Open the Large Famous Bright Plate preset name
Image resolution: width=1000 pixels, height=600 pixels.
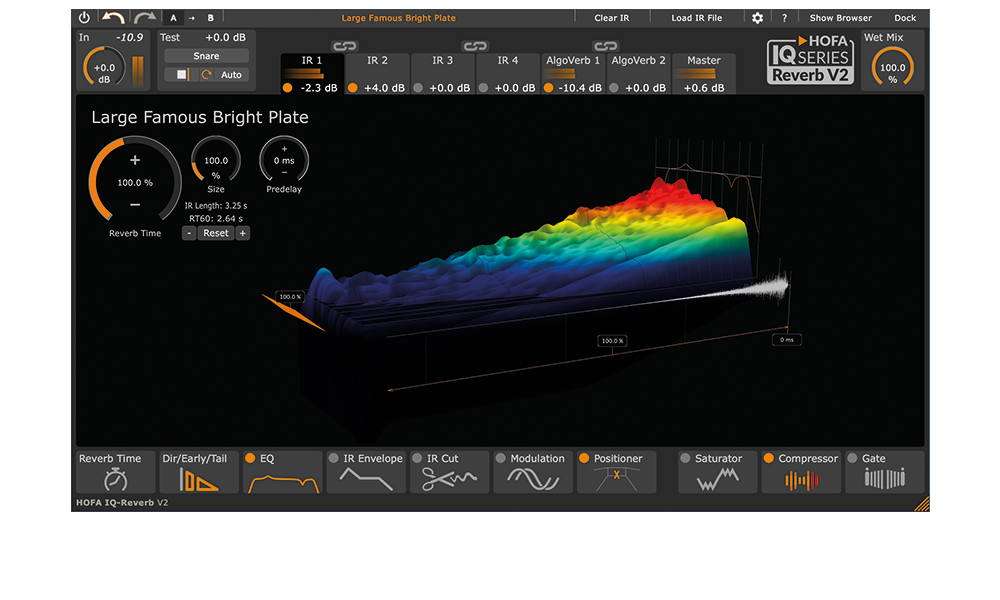coord(399,18)
